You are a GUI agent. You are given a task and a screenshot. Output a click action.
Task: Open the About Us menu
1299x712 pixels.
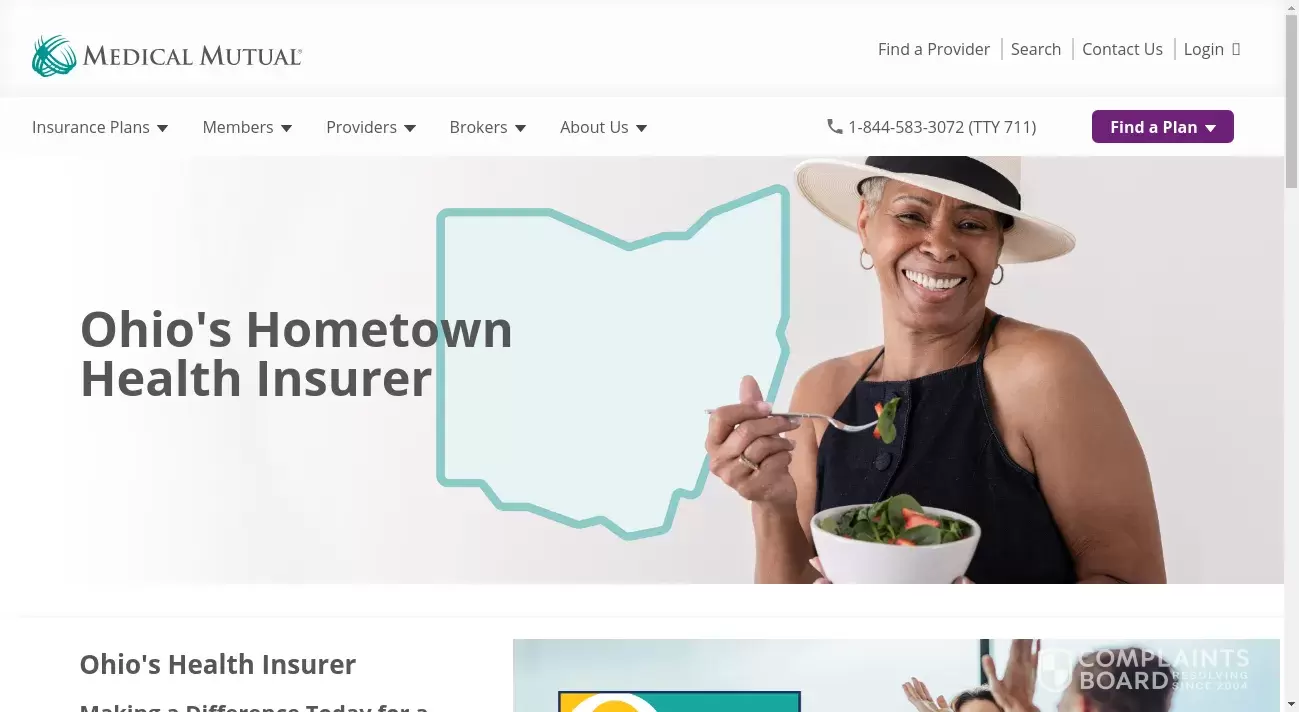point(604,127)
